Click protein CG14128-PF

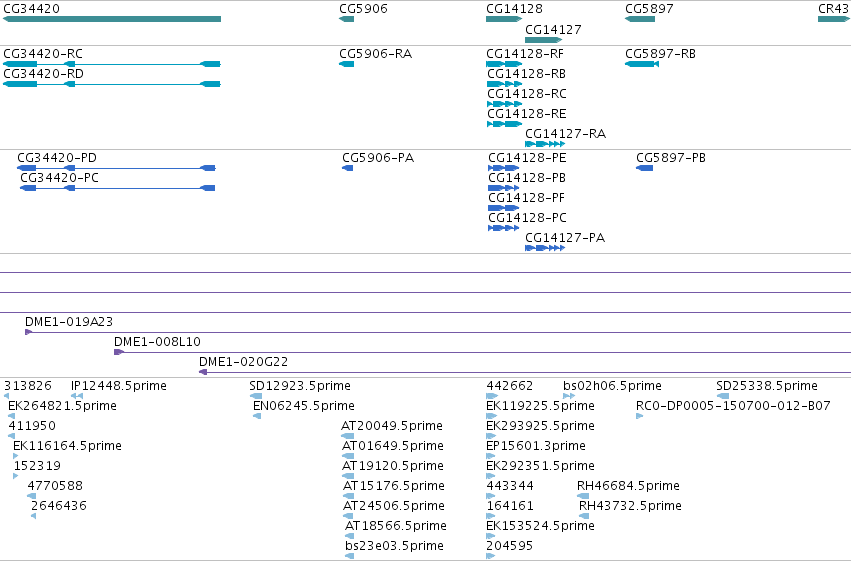[504, 208]
